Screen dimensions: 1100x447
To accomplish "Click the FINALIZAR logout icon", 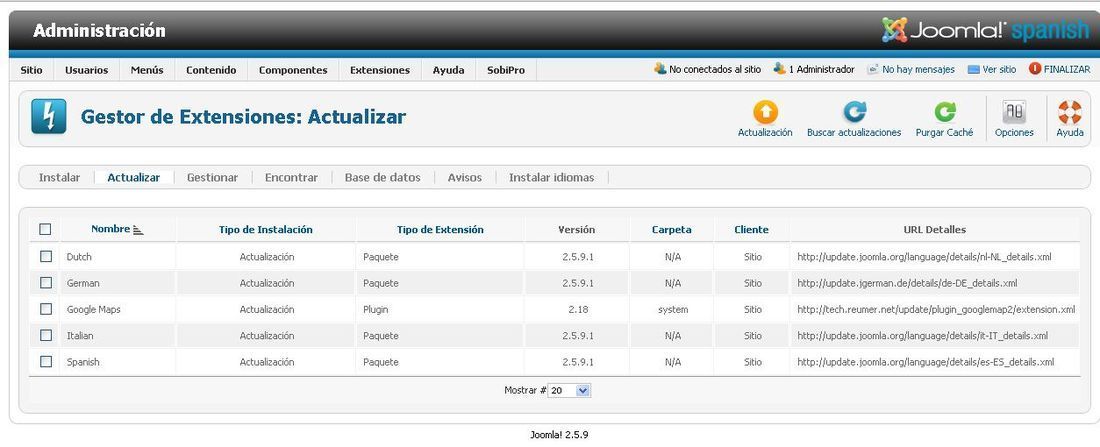I will (1035, 69).
